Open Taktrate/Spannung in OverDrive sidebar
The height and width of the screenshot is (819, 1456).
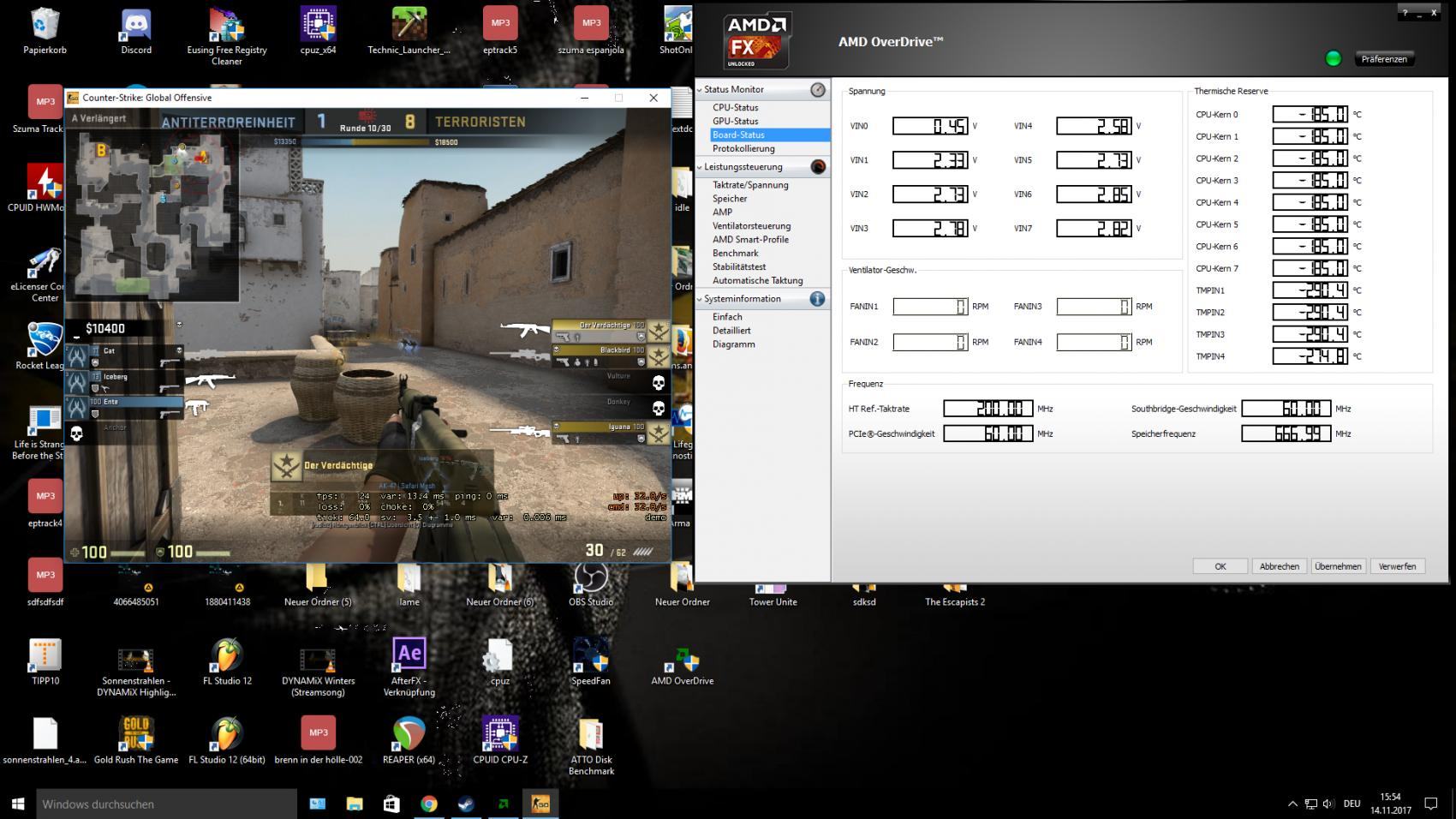point(750,185)
